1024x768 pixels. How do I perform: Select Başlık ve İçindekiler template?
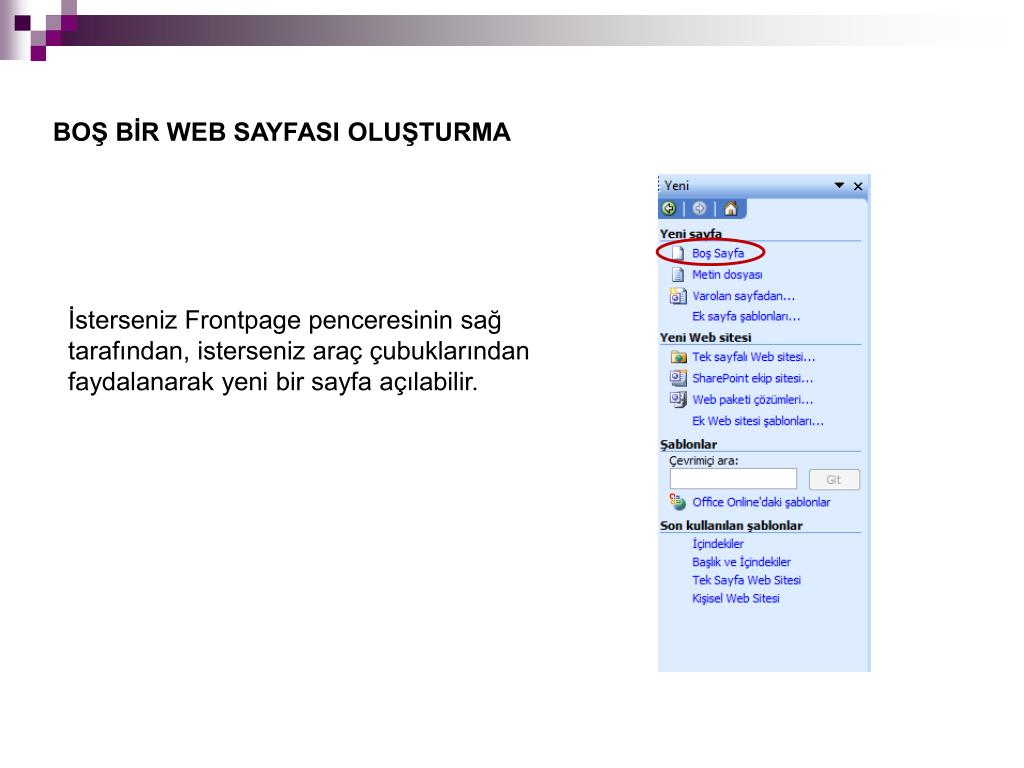pos(741,562)
